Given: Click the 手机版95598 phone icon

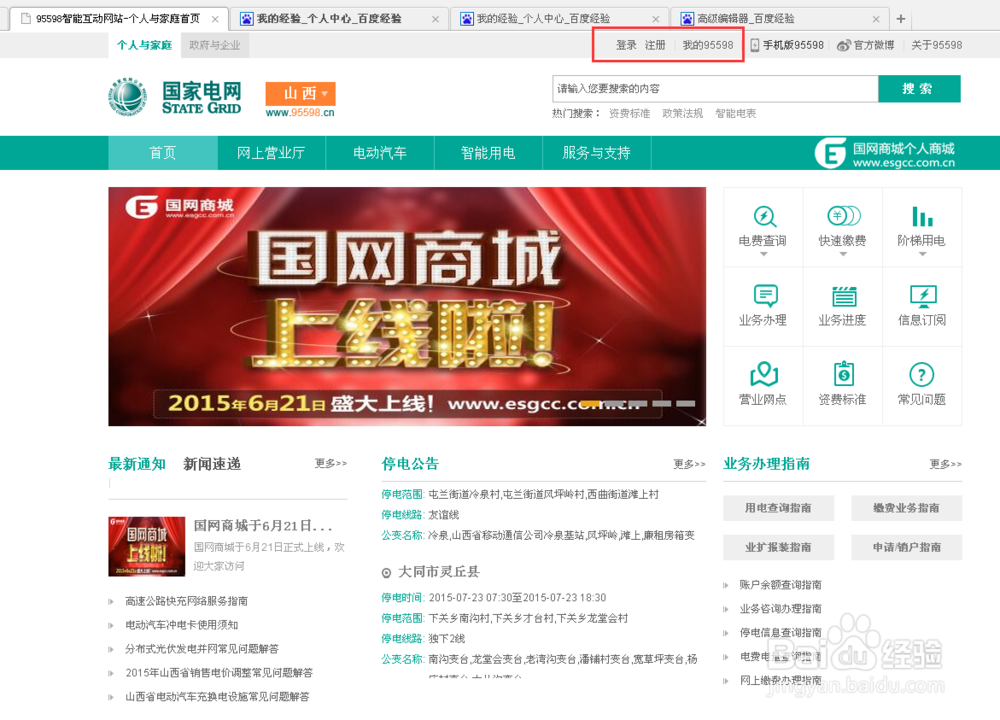Looking at the screenshot, I should [754, 45].
